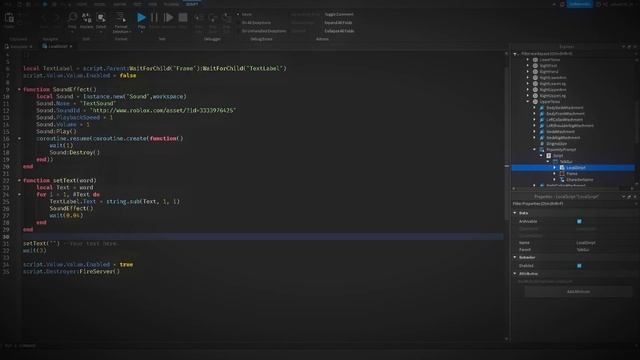Viewport: 640px width, 360px height.
Task: Select On Unhandled Exceptions option
Action: click(x=264, y=31)
